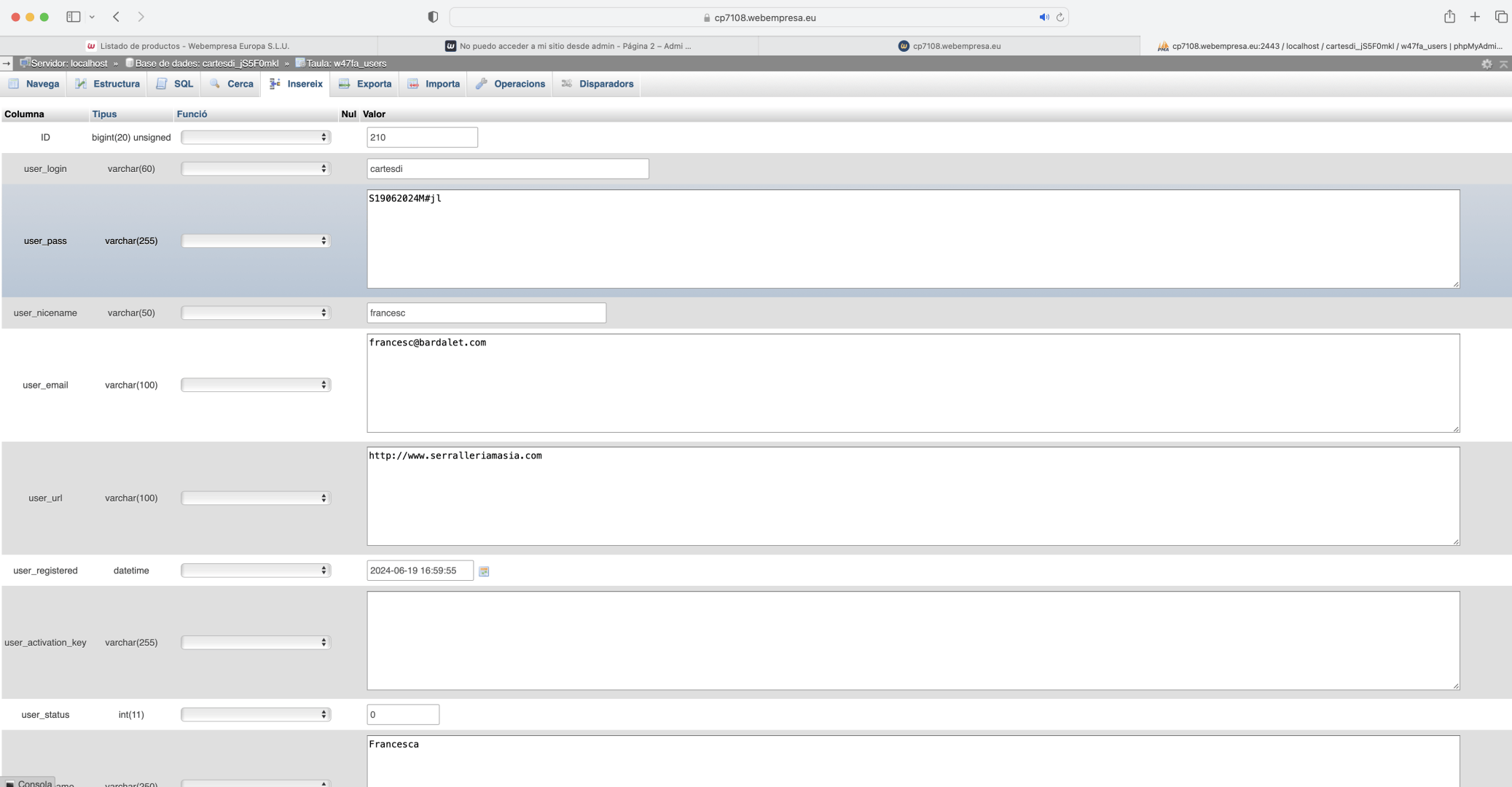Select the phpMyAdmin w47fa_users browser tab
Screen dimensions: 1512x787
click(x=1327, y=46)
